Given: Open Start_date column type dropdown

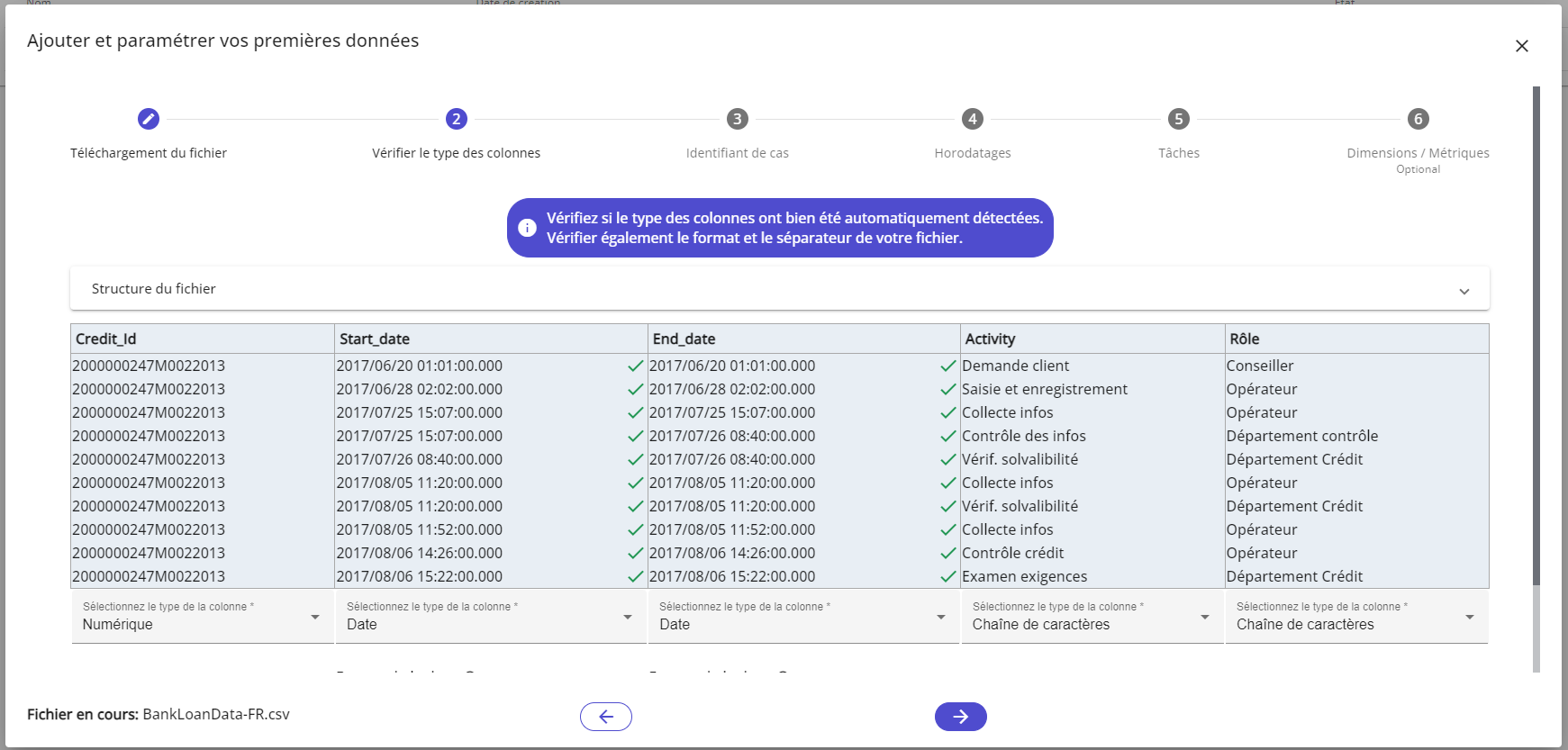Looking at the screenshot, I should [490, 617].
